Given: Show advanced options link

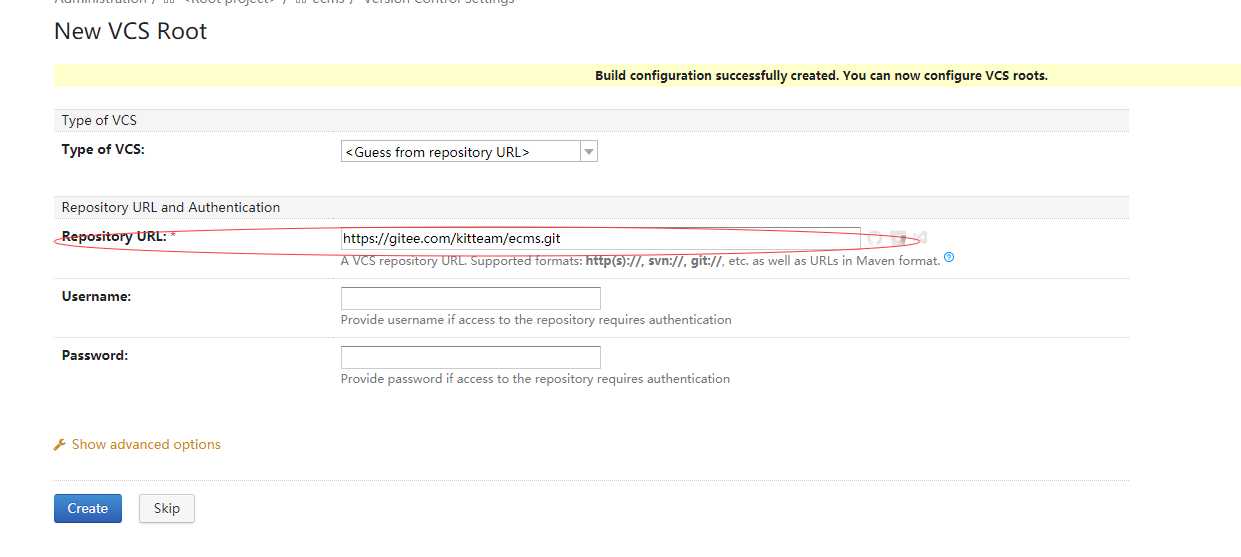Looking at the screenshot, I should tap(146, 444).
